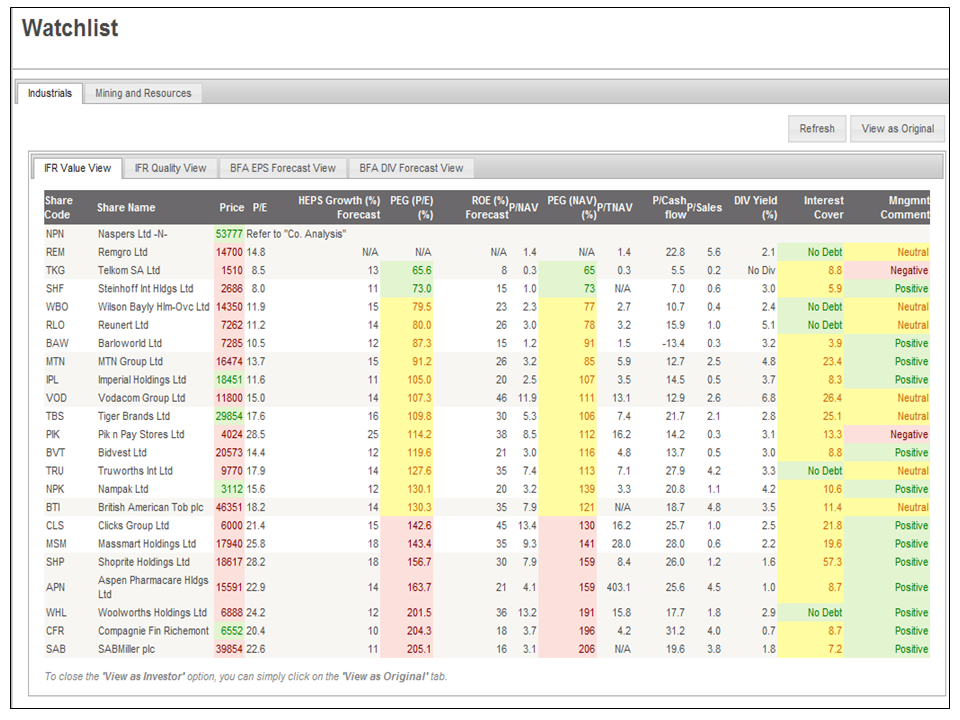Select Clicks Group Ltd share name
The image size is (960, 720).
pos(133,526)
